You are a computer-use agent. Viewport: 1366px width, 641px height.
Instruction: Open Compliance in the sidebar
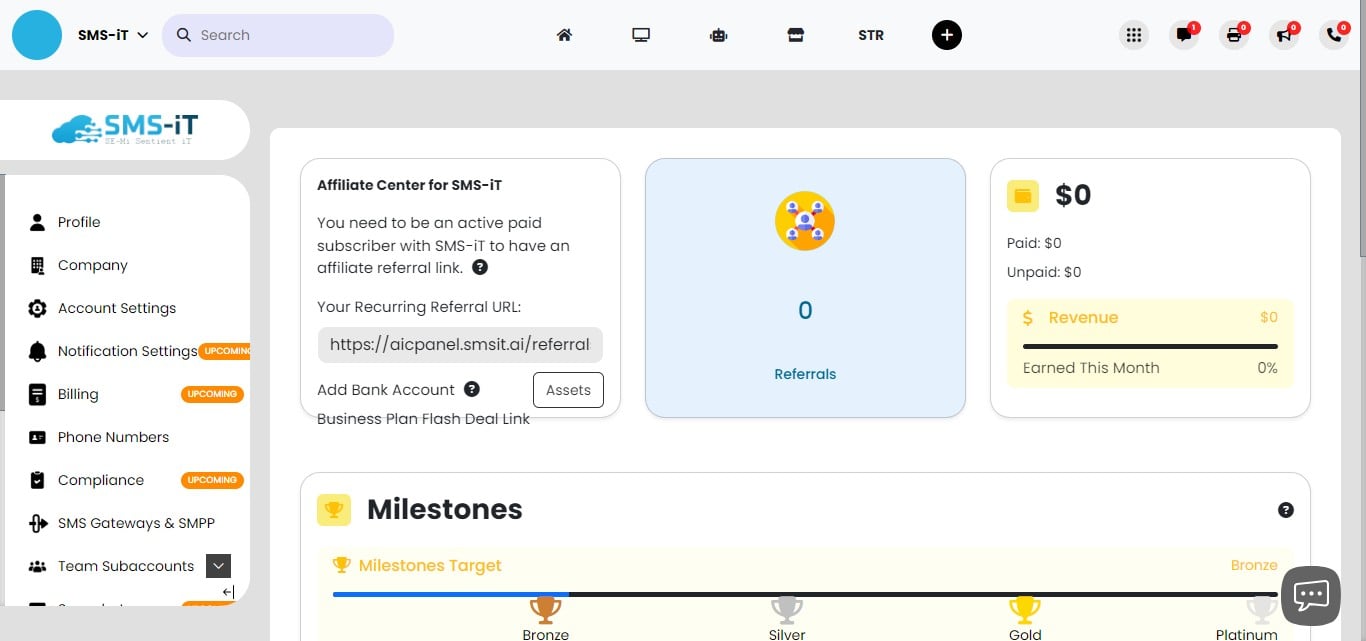[x=101, y=480]
